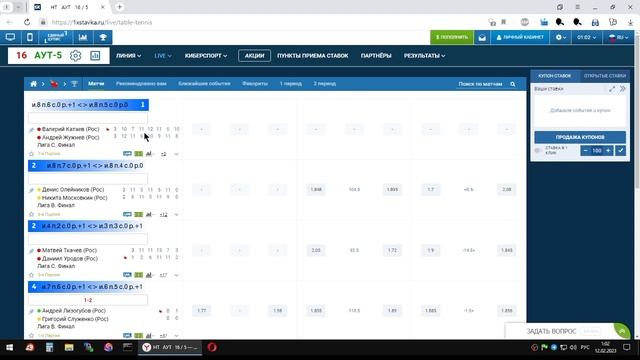The image size is (640, 360).
Task: Select the Рекомендовано вам tab
Action: click(x=141, y=84)
